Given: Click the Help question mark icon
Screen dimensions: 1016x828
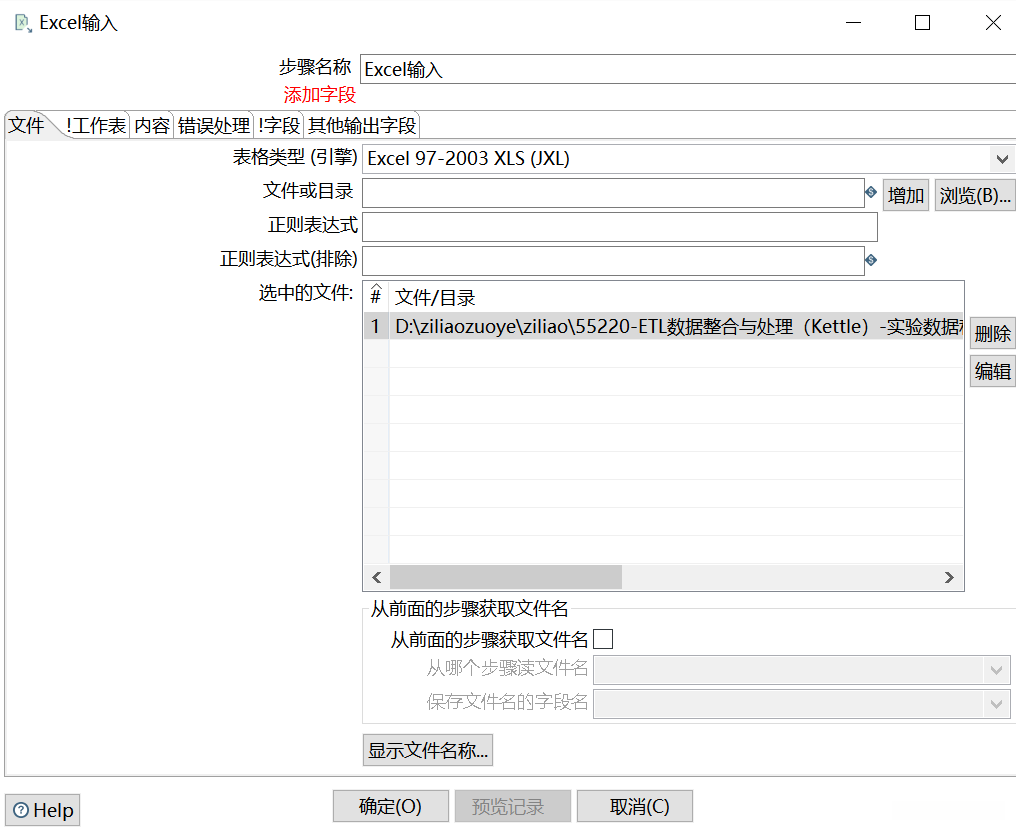Looking at the screenshot, I should [x=21, y=810].
